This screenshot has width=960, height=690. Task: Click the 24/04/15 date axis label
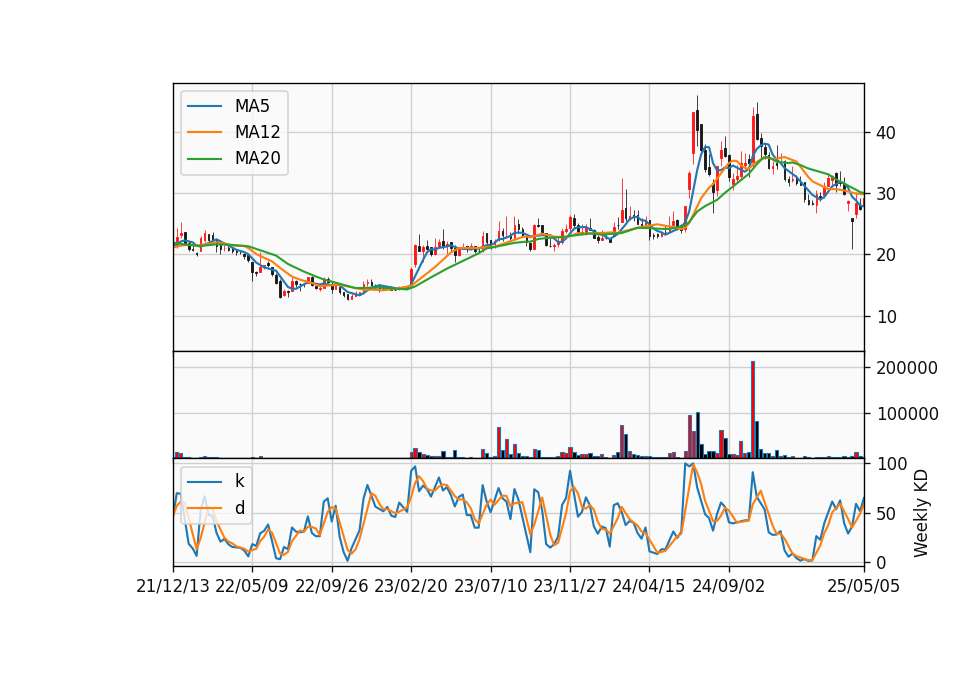649,586
